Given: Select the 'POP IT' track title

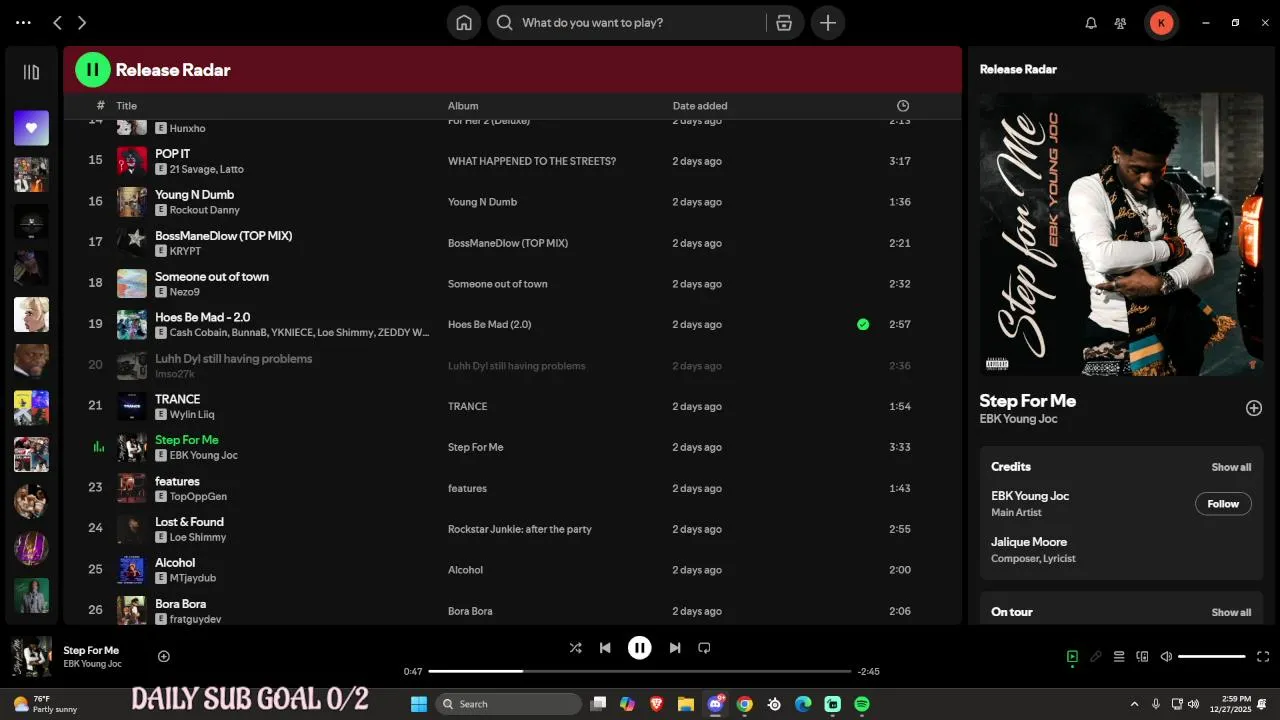Looking at the screenshot, I should (172, 154).
